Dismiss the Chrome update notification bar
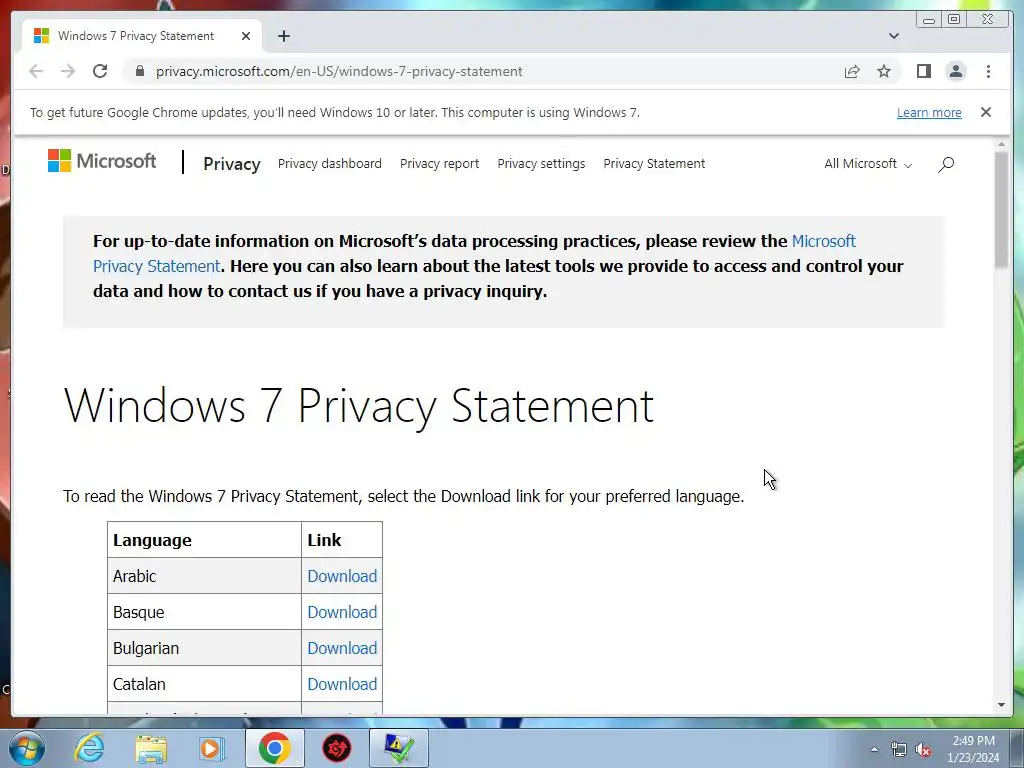 [x=986, y=112]
